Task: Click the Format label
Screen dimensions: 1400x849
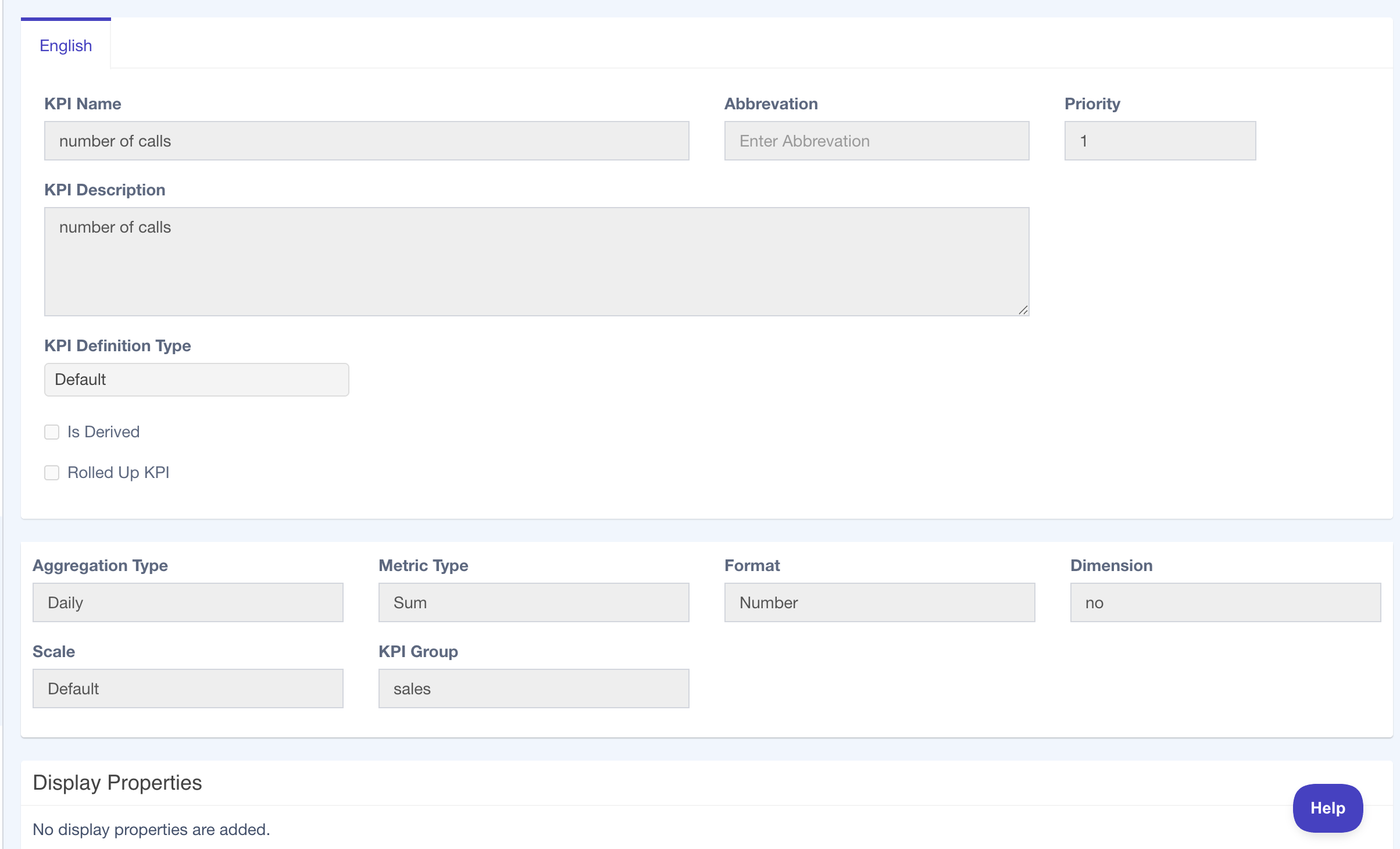Action: click(x=752, y=565)
